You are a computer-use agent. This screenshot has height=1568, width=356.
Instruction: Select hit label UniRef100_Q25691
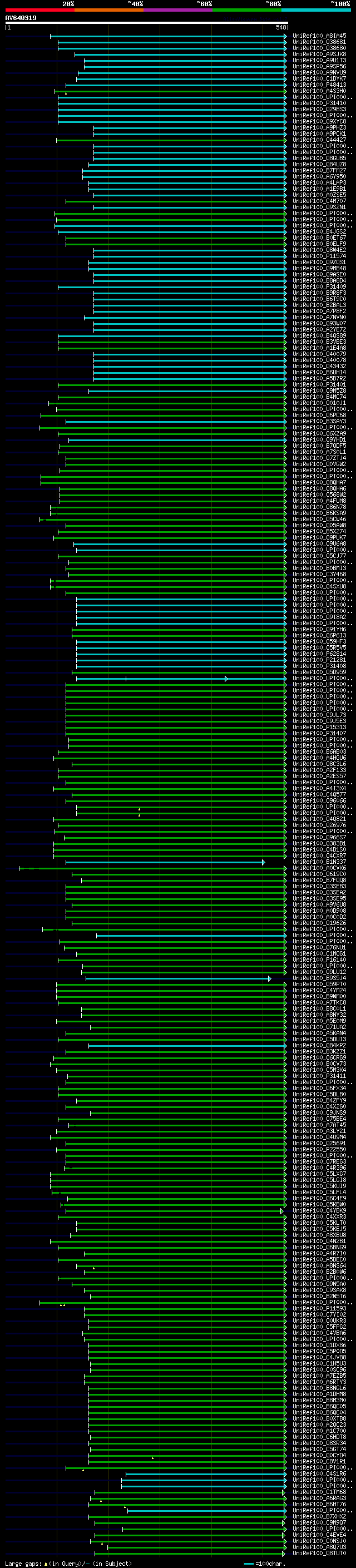pyautogui.click(x=319, y=1143)
